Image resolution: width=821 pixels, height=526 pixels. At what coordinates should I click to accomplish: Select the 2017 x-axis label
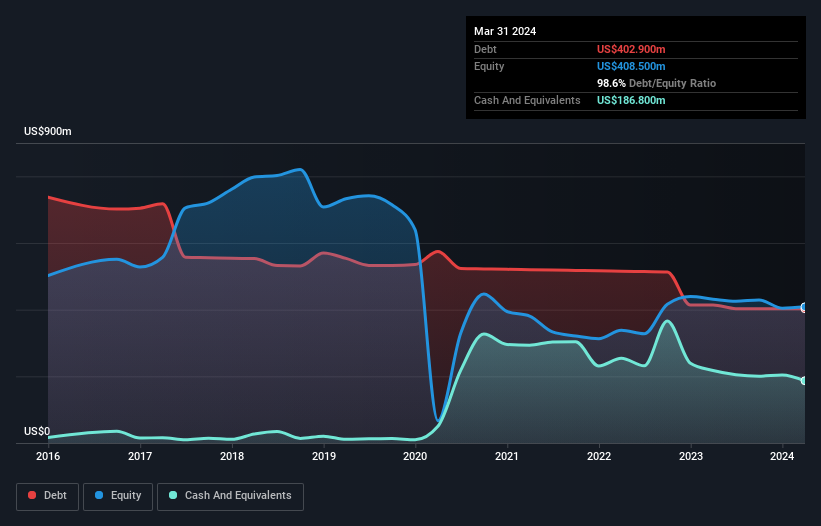pos(140,456)
